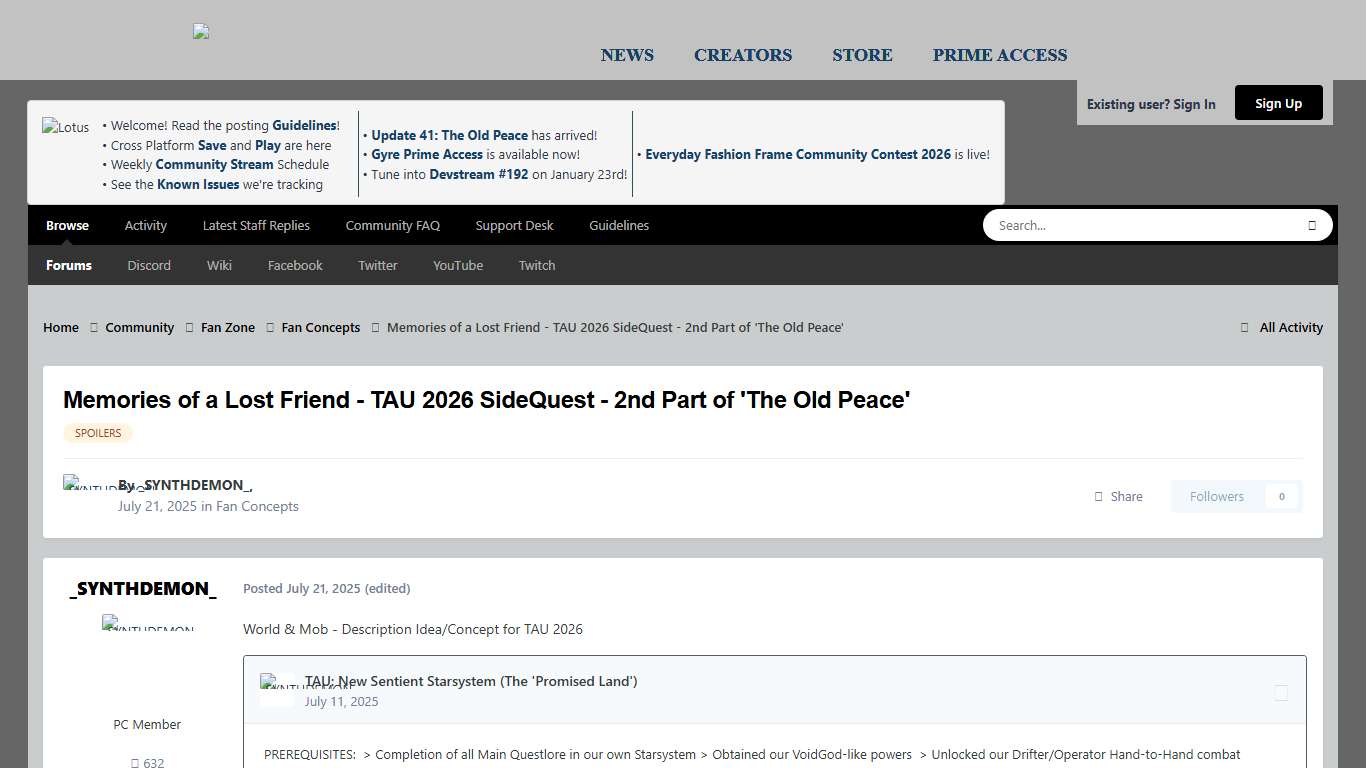This screenshot has height=768, width=1366.
Task: Toggle the collapse control on the quoted post
Action: (x=1281, y=692)
